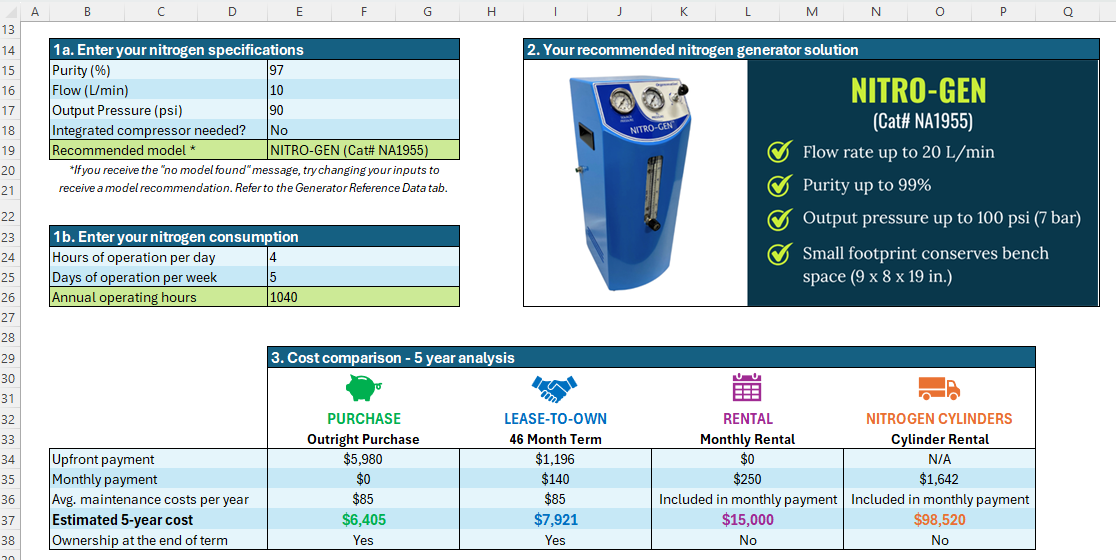Image resolution: width=1116 pixels, height=560 pixels.
Task: Select column header Q
Action: 1068,11
